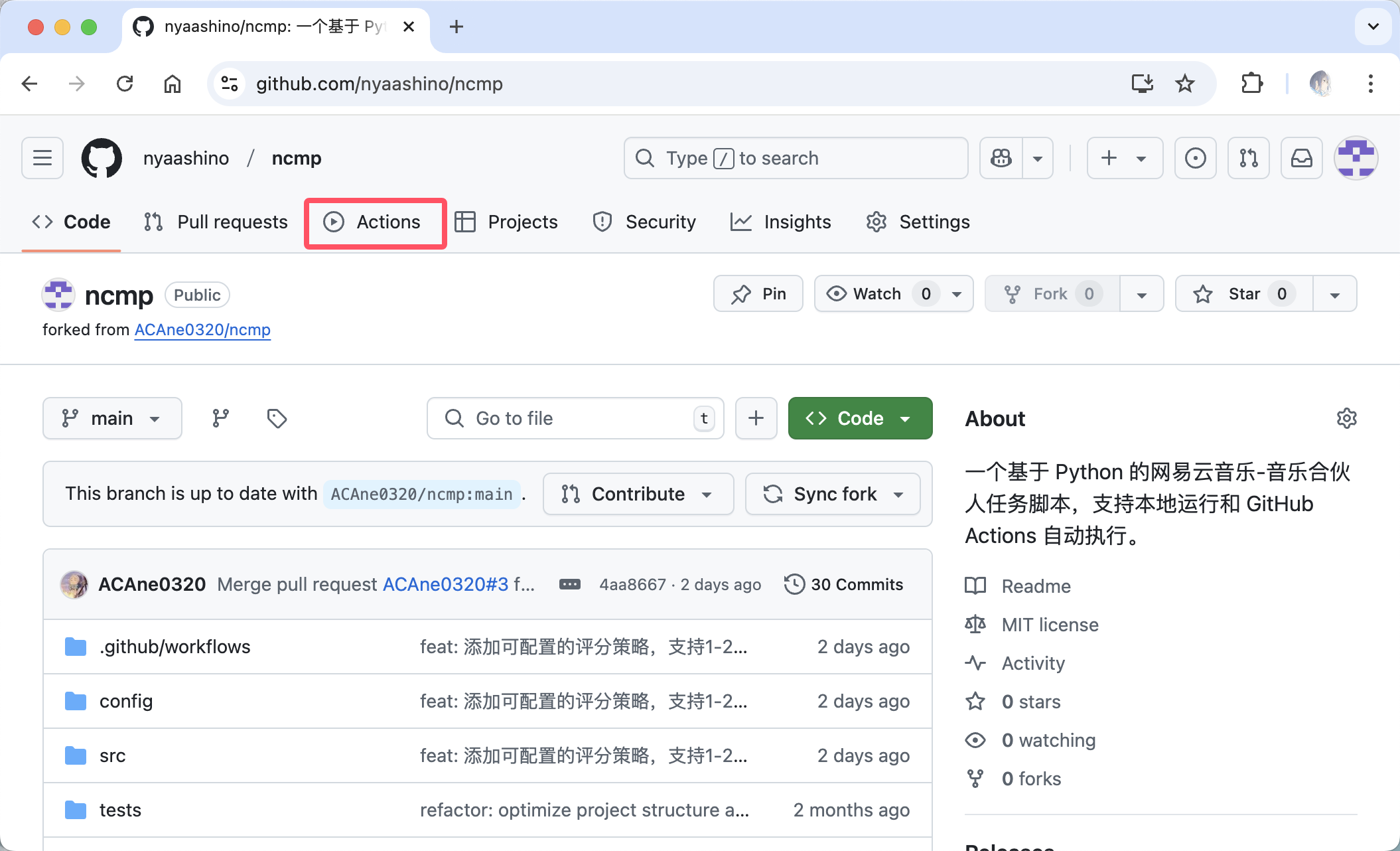Switch to the Code tab
Image resolution: width=1400 pixels, height=851 pixels.
[x=71, y=222]
